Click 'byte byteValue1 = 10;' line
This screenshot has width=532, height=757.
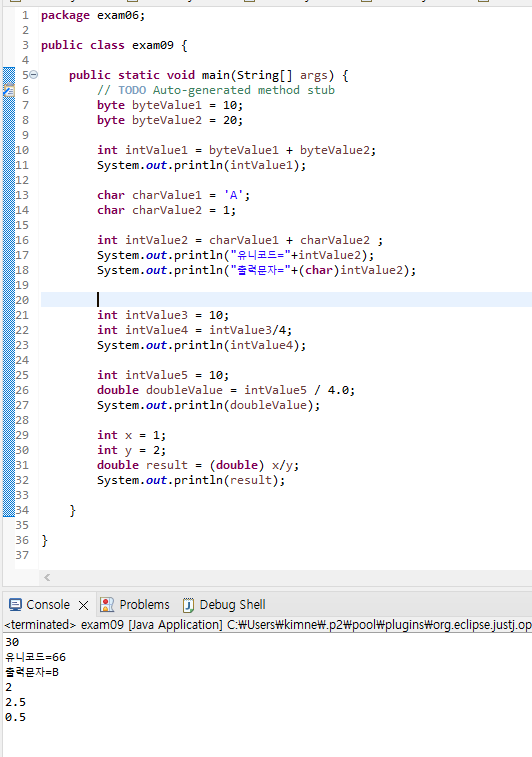170,105
